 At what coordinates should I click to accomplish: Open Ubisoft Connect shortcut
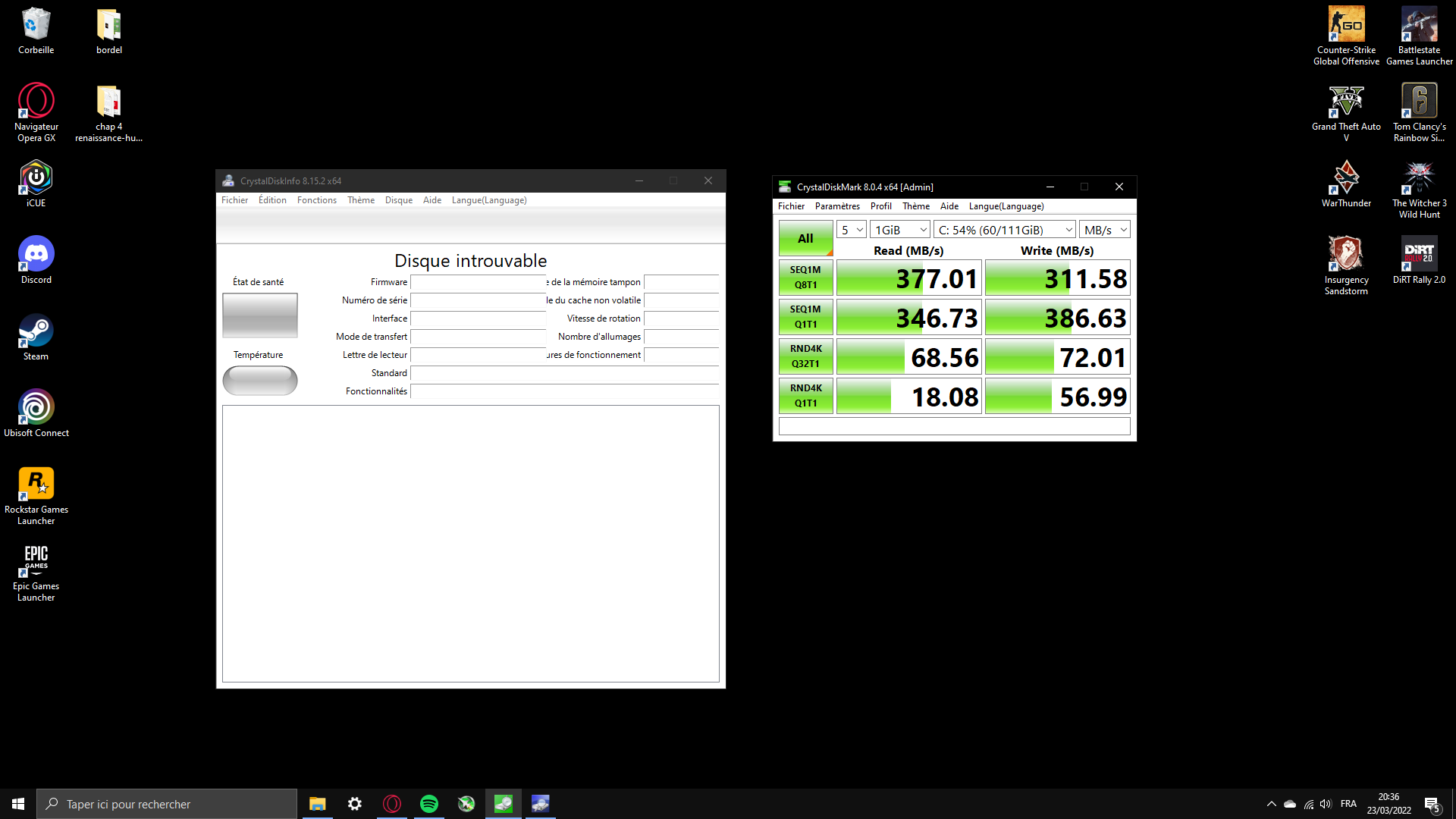pyautogui.click(x=36, y=413)
